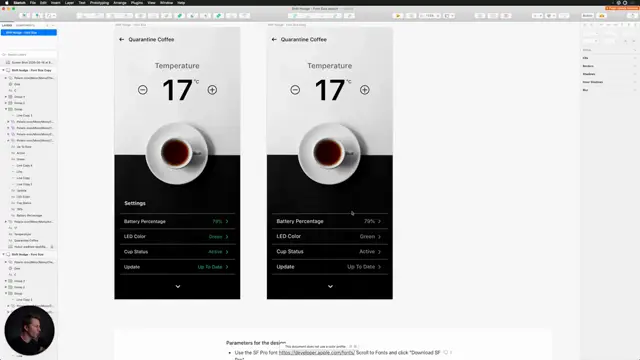Click plus temperature icon in right artboard
Viewport: 640px width, 360px height.
[x=365, y=90]
